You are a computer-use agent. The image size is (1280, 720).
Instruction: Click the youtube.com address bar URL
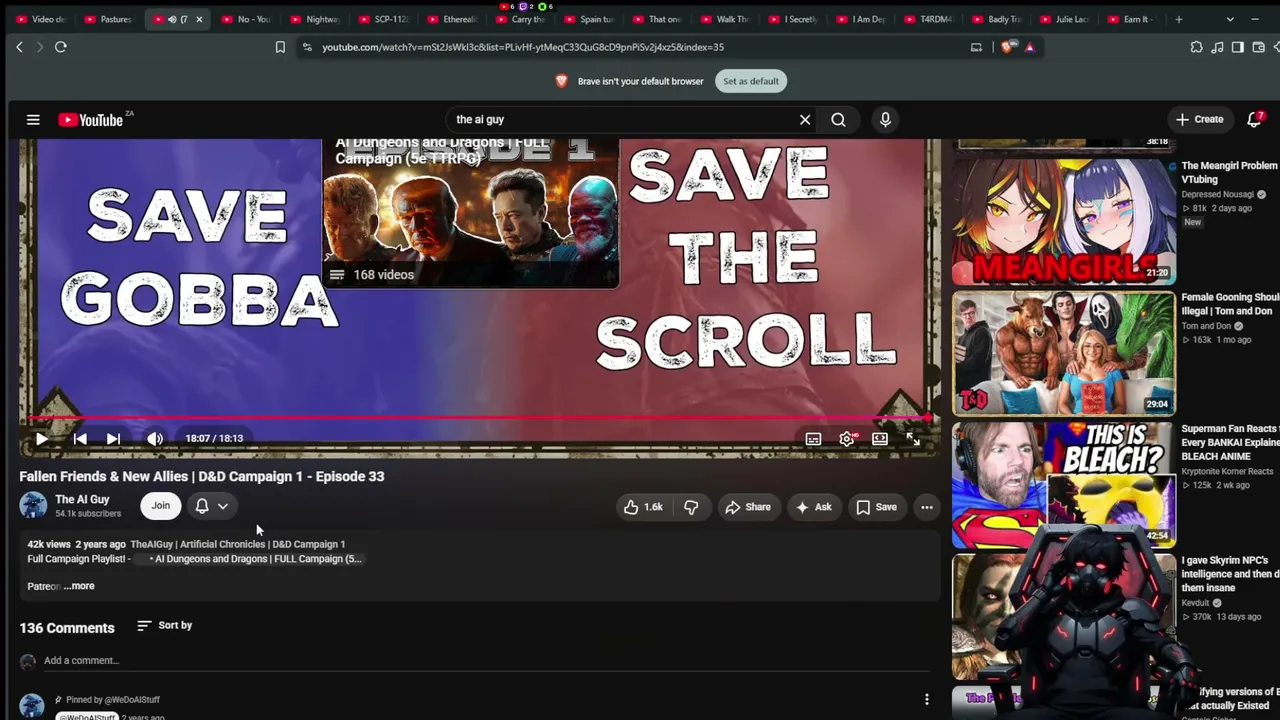pos(523,47)
